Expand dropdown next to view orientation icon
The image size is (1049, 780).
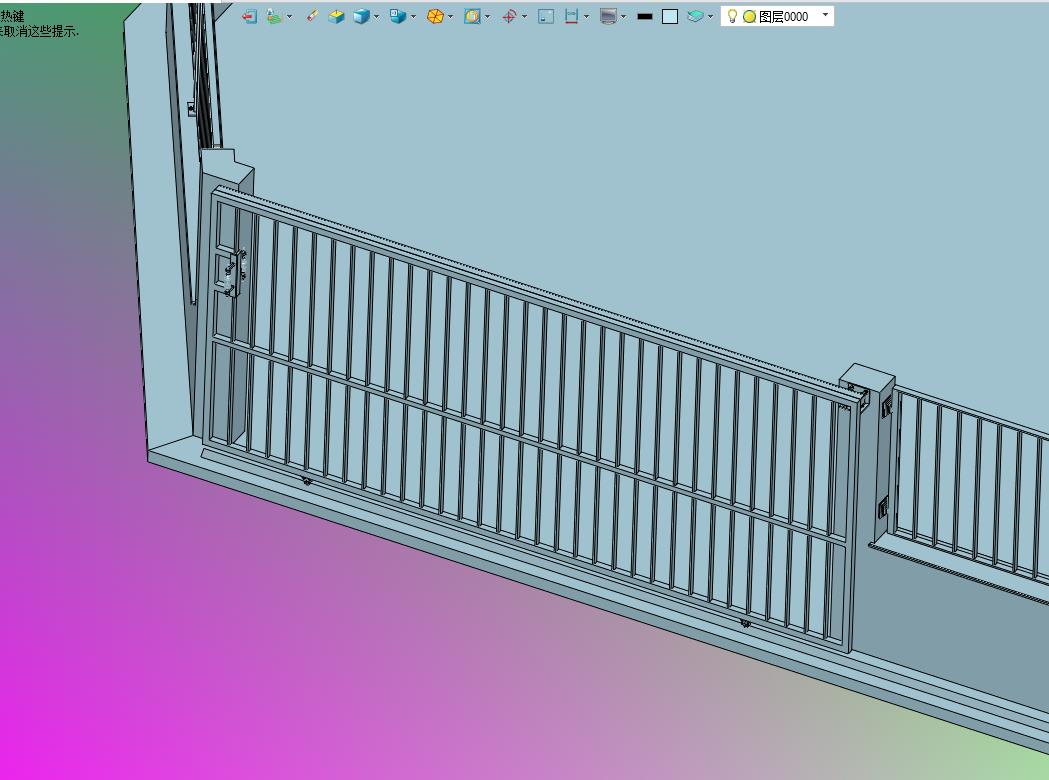[413, 17]
